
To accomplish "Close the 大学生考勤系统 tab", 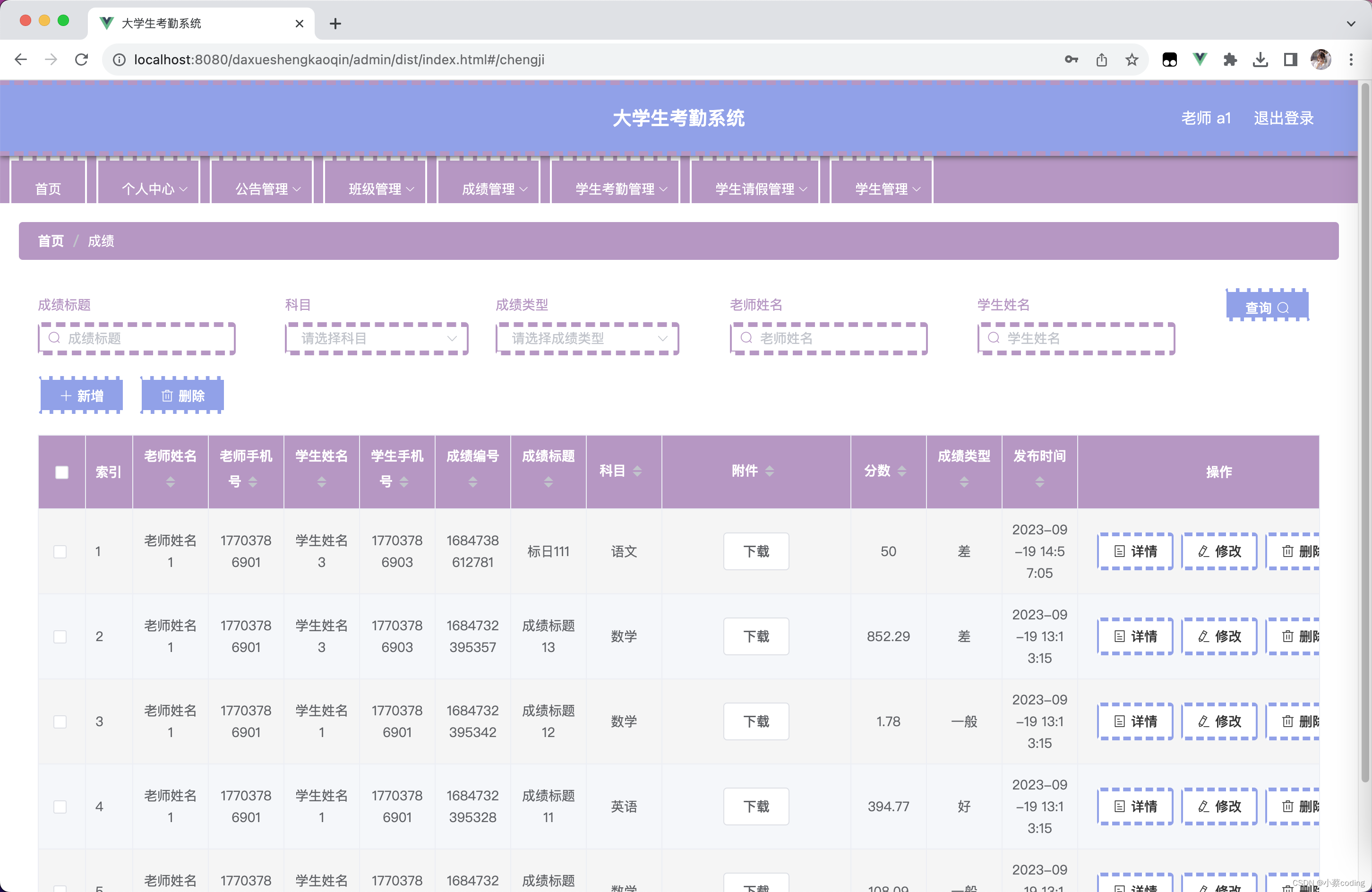I will [299, 24].
